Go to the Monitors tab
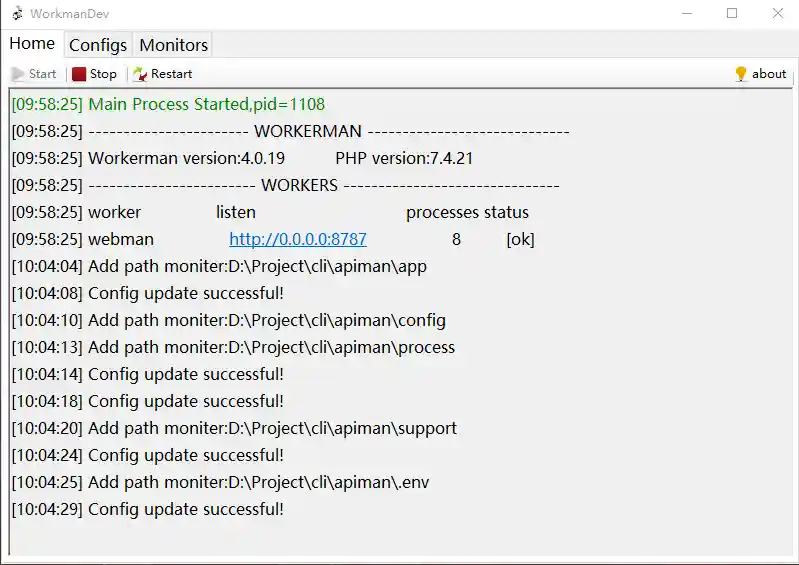The width and height of the screenshot is (799, 565). [174, 45]
